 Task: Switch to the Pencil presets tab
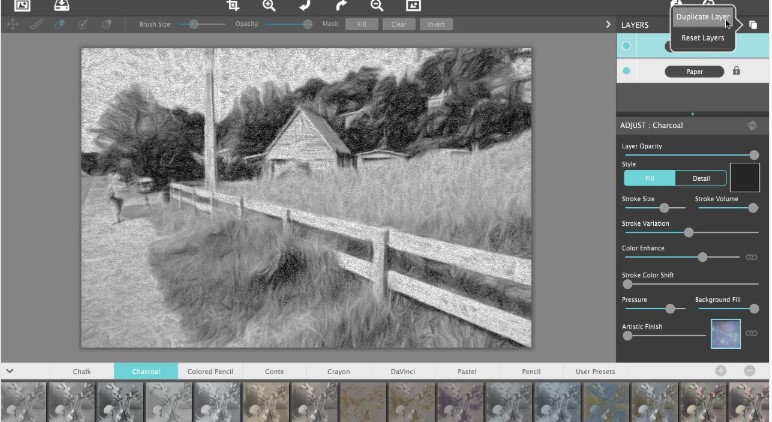tap(531, 371)
